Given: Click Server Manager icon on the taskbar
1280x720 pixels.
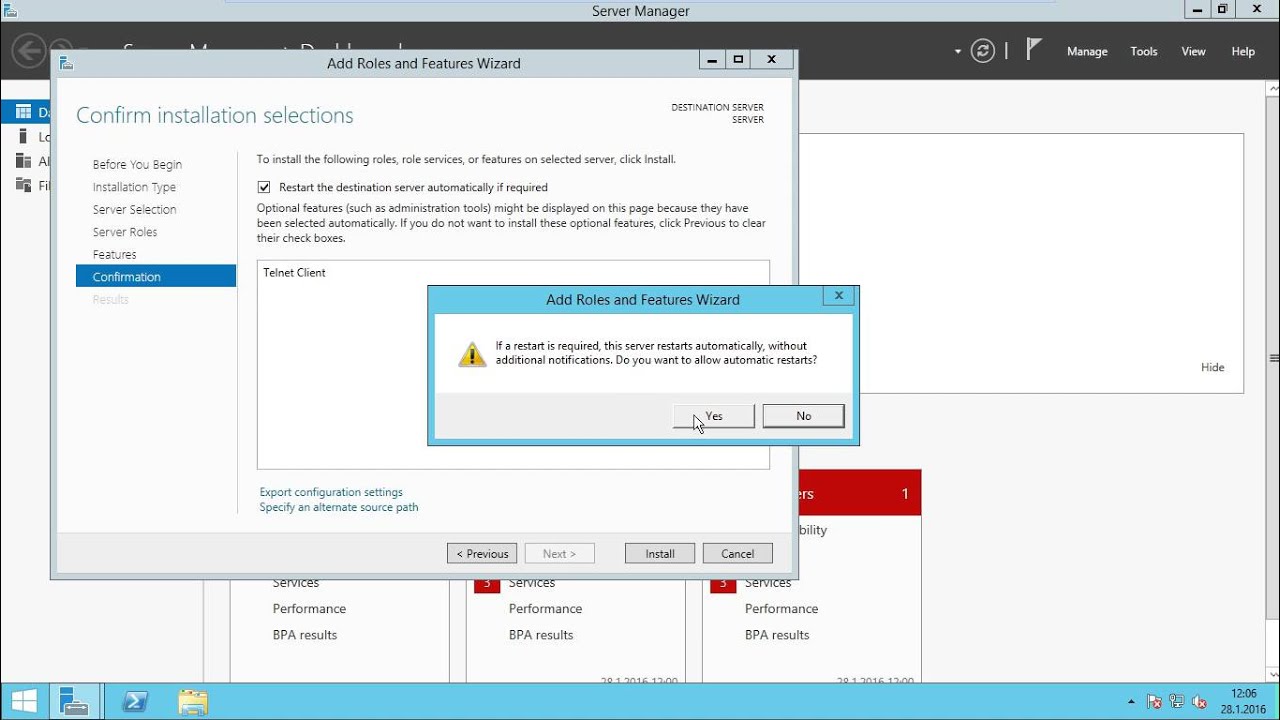Looking at the screenshot, I should (x=75, y=701).
